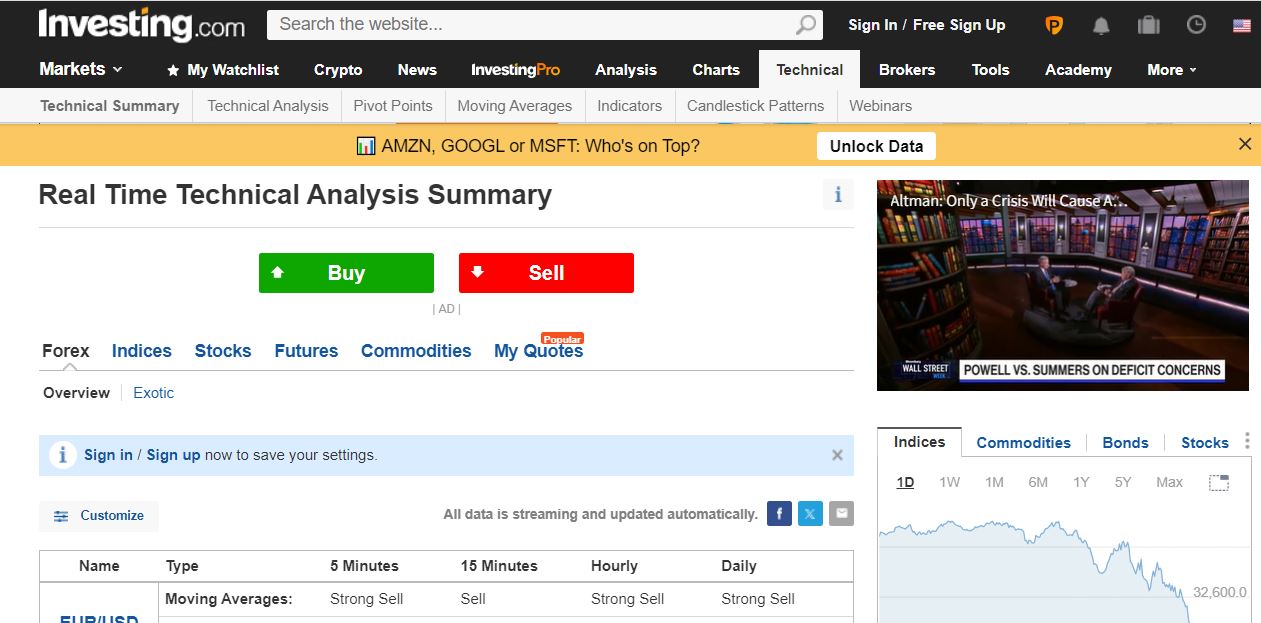Share by email icon
The height and width of the screenshot is (623, 1261).
(x=841, y=514)
